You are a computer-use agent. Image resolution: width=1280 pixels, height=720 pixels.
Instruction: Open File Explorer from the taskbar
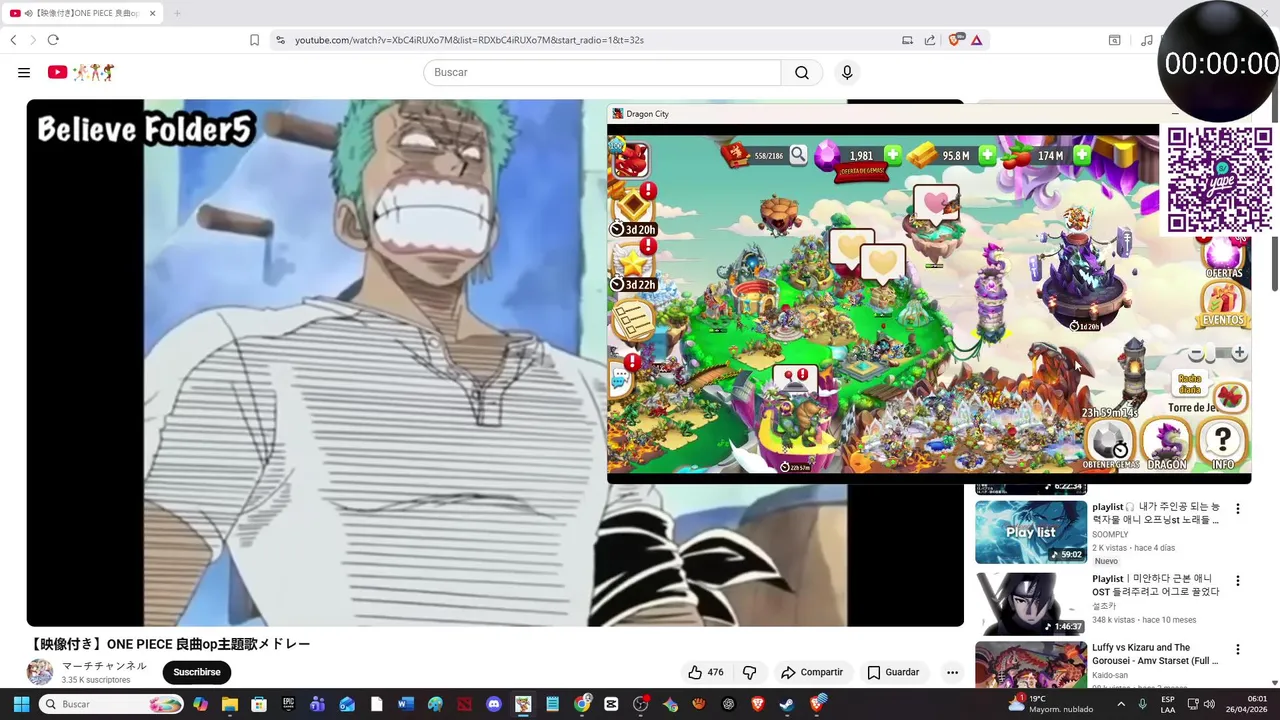tap(229, 704)
